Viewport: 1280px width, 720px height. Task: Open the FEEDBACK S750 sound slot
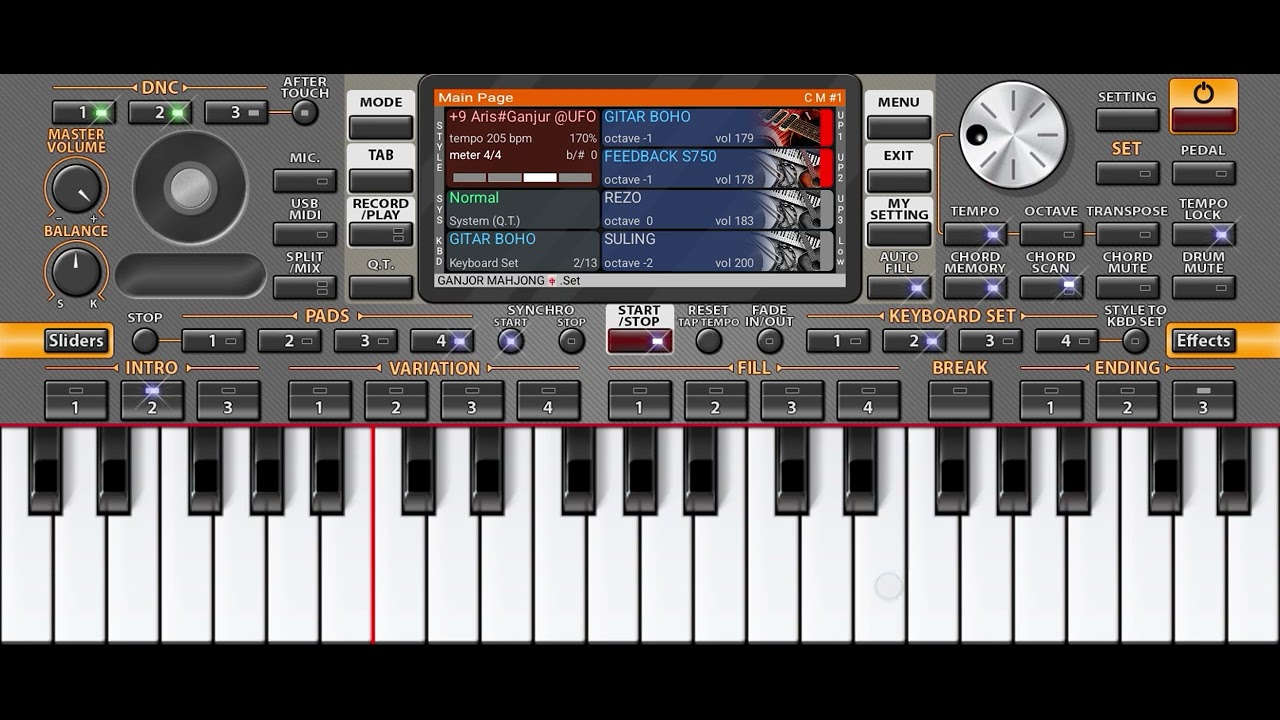pos(716,168)
